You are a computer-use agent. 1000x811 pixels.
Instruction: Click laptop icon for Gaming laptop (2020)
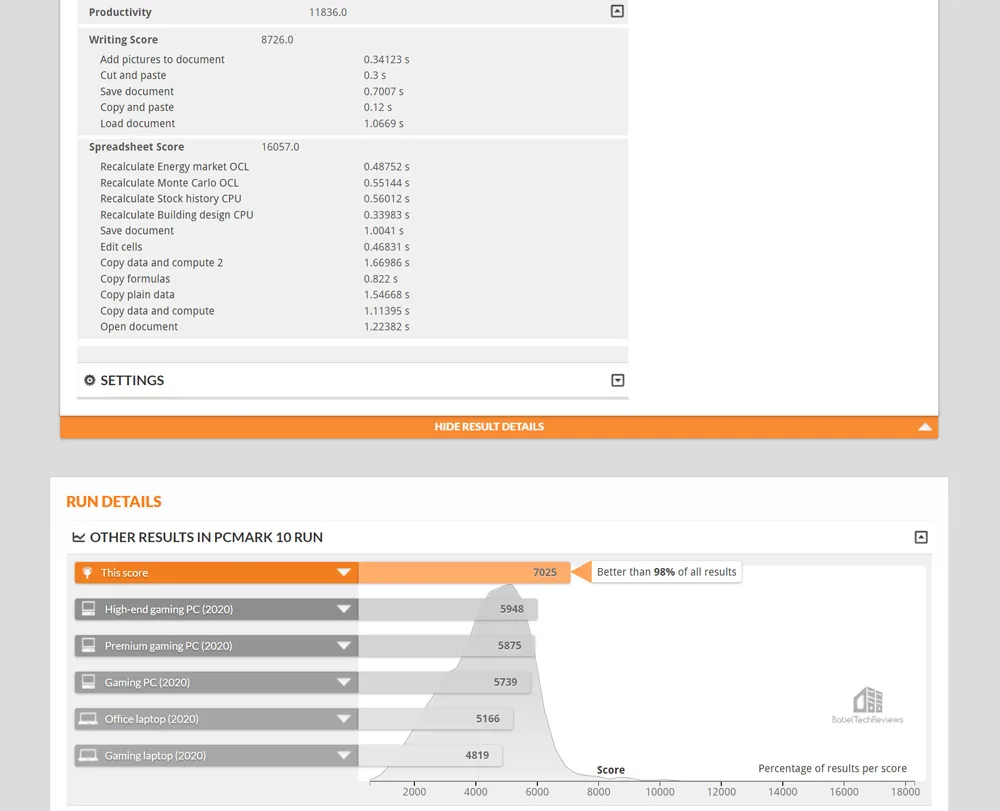point(88,756)
